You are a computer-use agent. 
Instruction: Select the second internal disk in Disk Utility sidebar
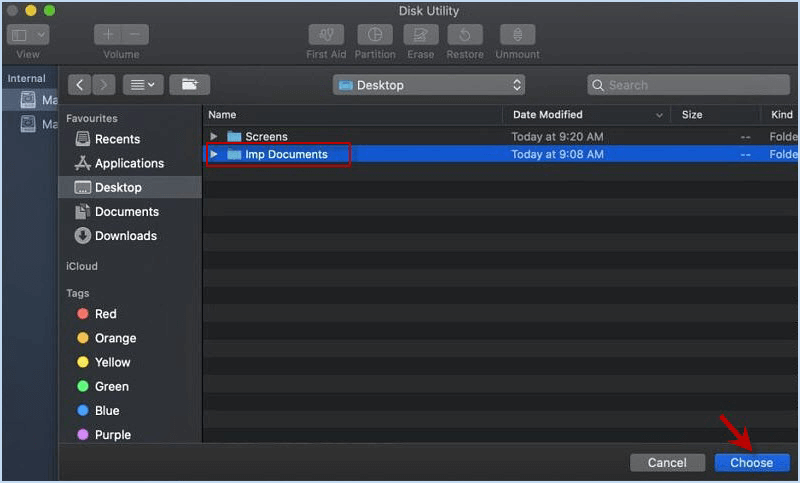tap(31, 124)
